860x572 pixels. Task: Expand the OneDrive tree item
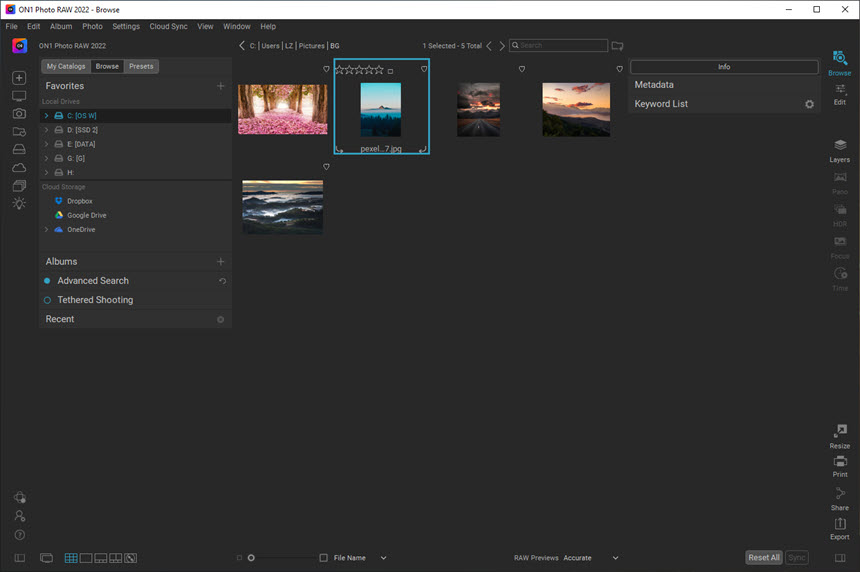[47, 230]
